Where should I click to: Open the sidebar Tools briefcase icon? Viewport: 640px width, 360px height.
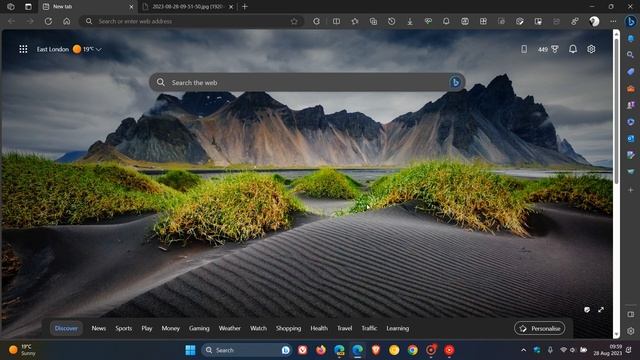631,89
